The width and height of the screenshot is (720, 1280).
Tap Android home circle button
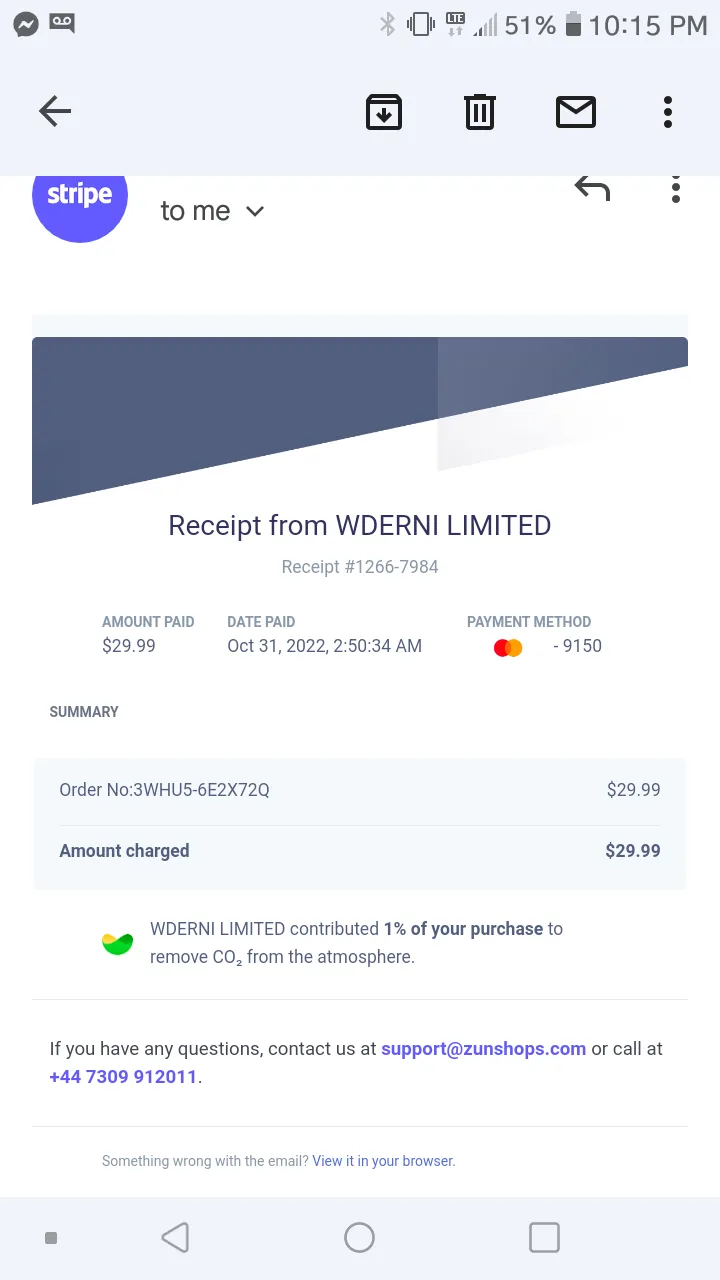(x=359, y=1238)
